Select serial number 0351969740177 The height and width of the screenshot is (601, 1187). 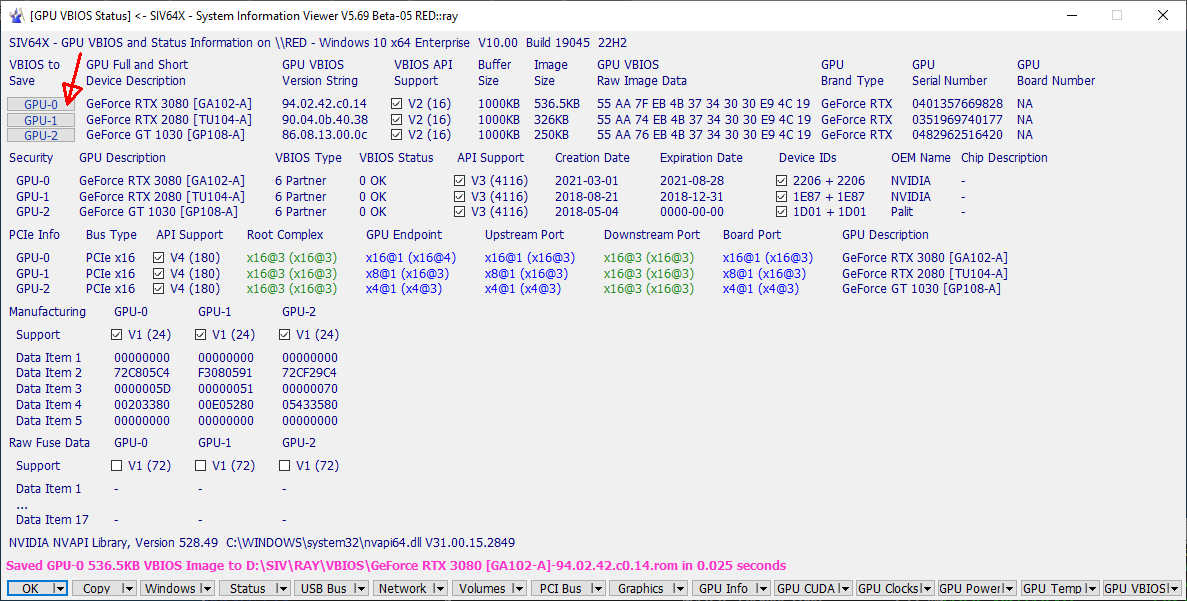(958, 120)
